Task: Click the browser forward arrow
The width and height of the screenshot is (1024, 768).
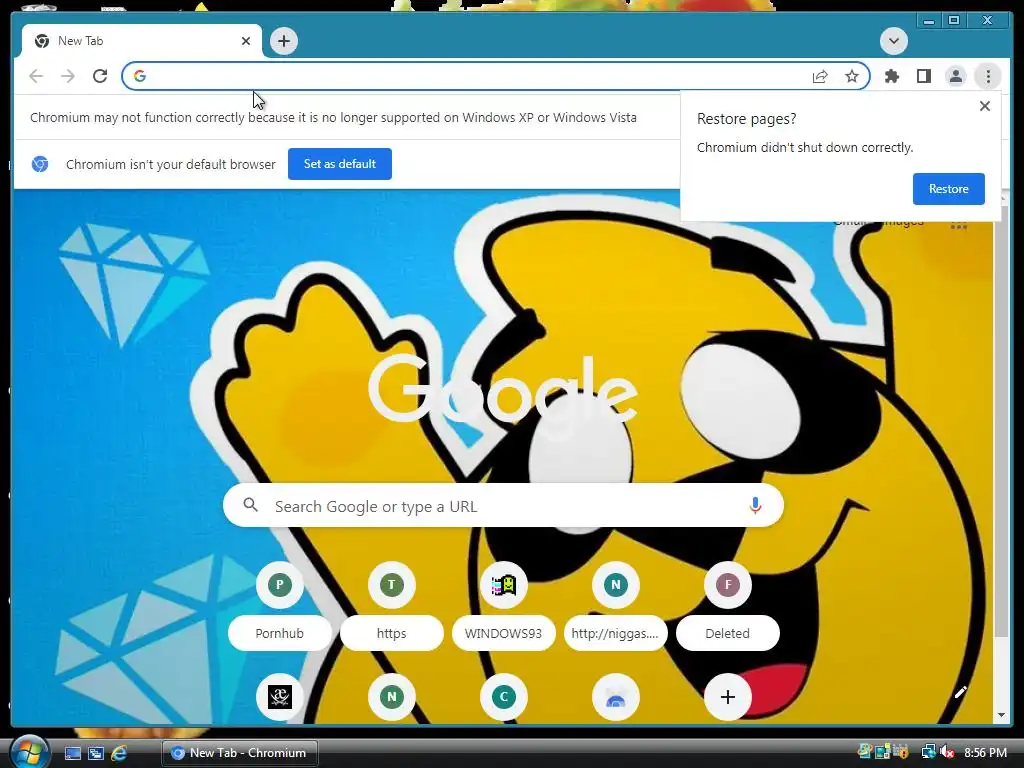Action: [68, 76]
